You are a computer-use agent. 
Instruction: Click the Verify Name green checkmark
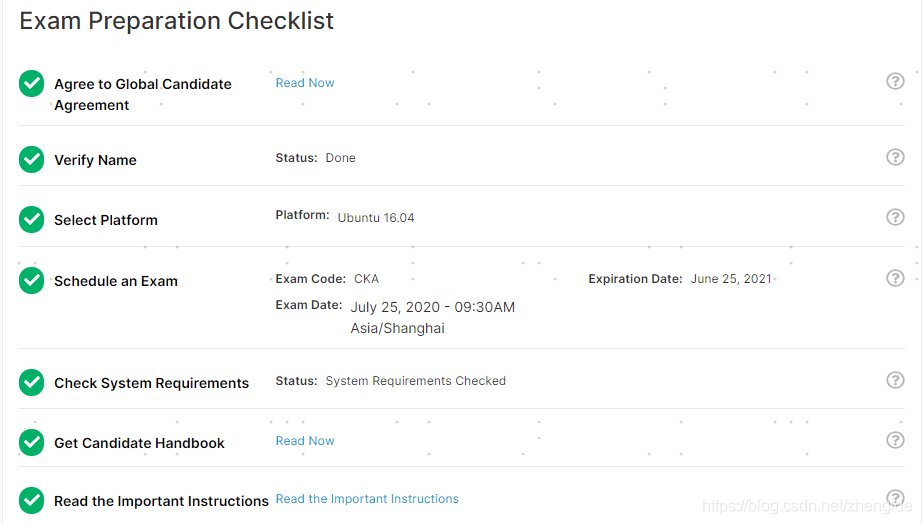[x=32, y=159]
